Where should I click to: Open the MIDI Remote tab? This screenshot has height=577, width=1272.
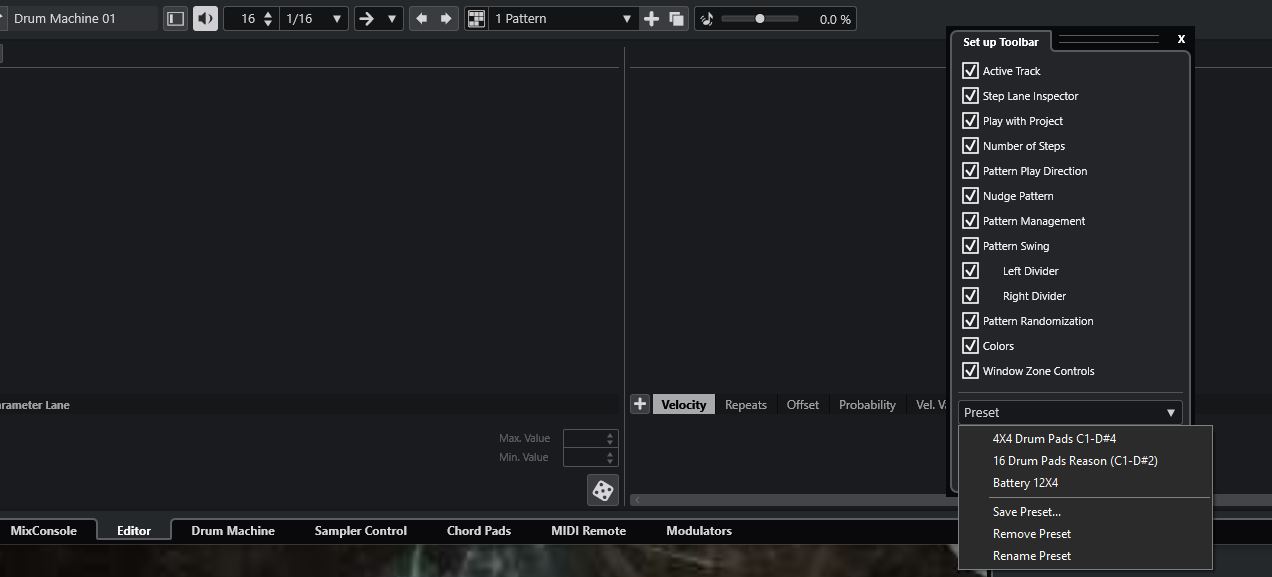coord(588,531)
